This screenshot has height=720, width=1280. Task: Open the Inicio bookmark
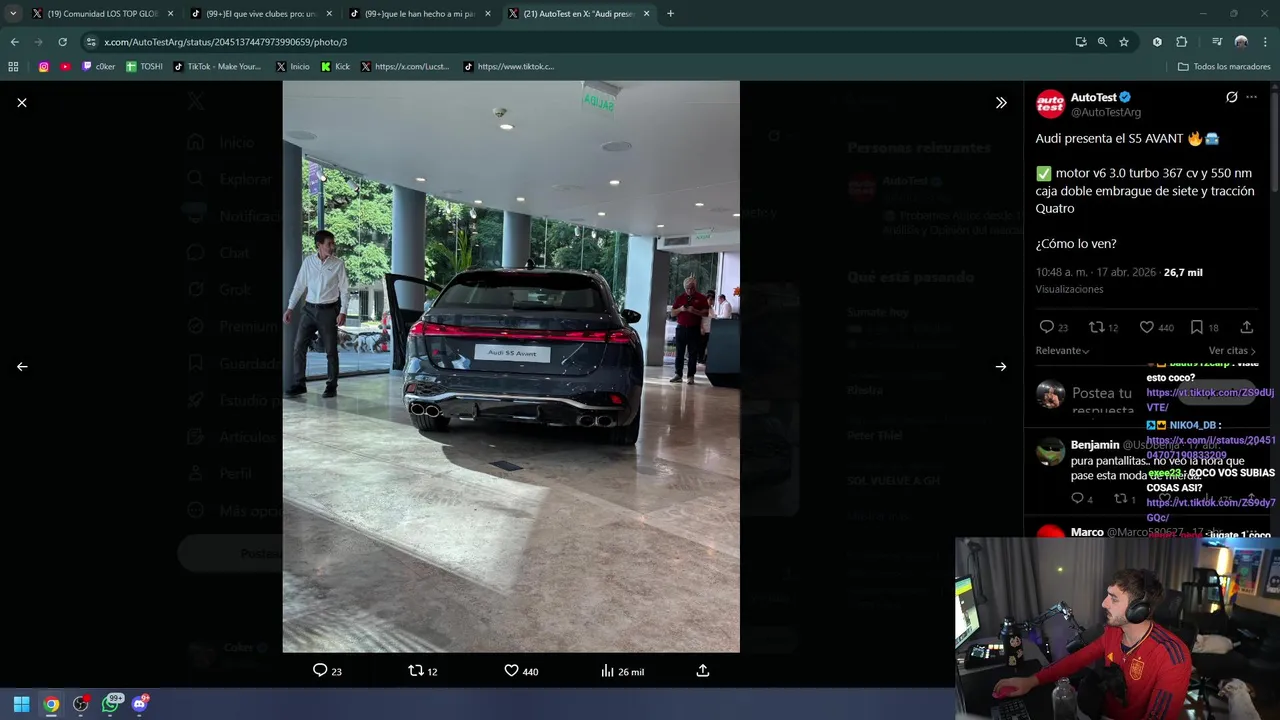click(293, 67)
